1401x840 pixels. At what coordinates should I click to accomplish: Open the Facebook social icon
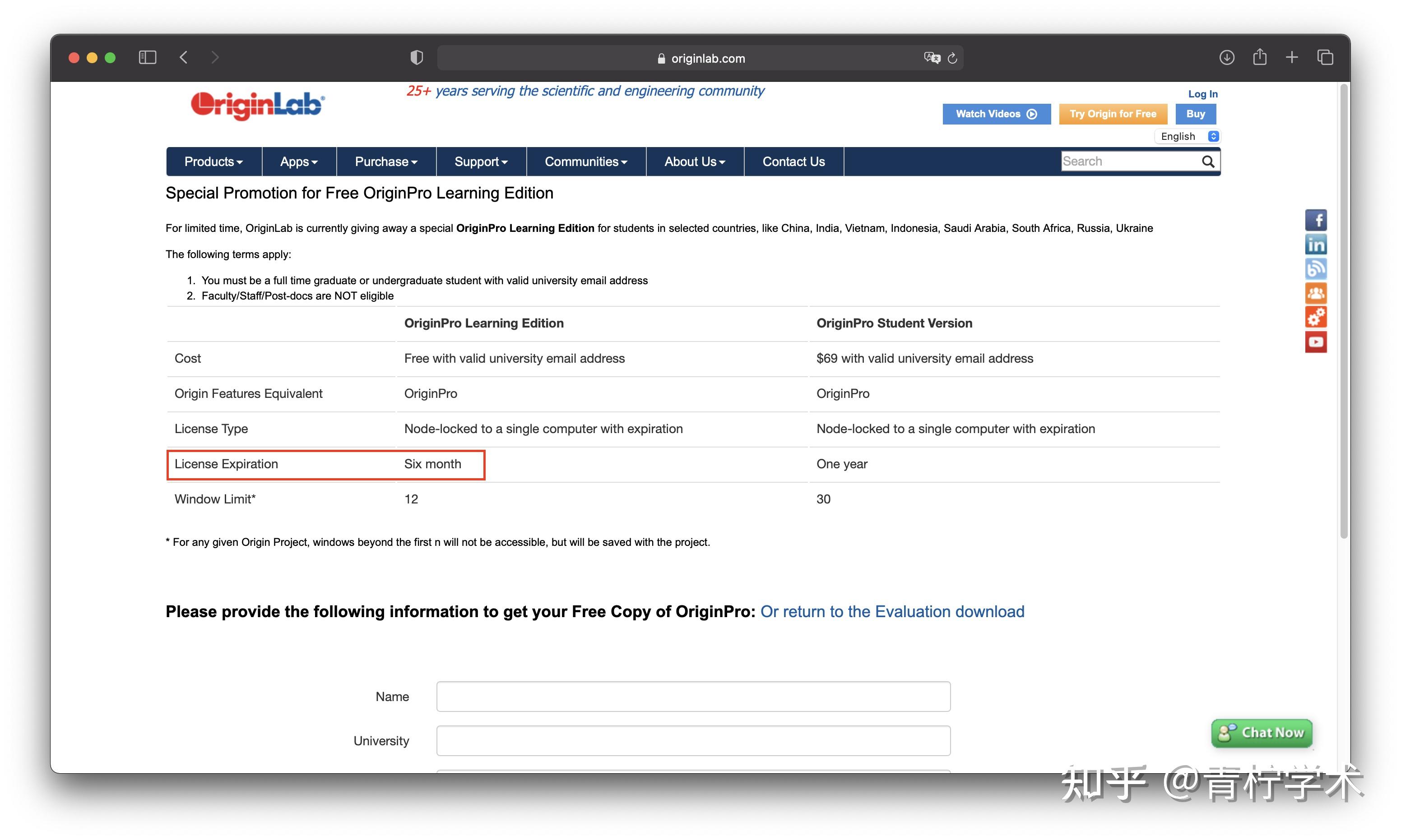click(1316, 220)
